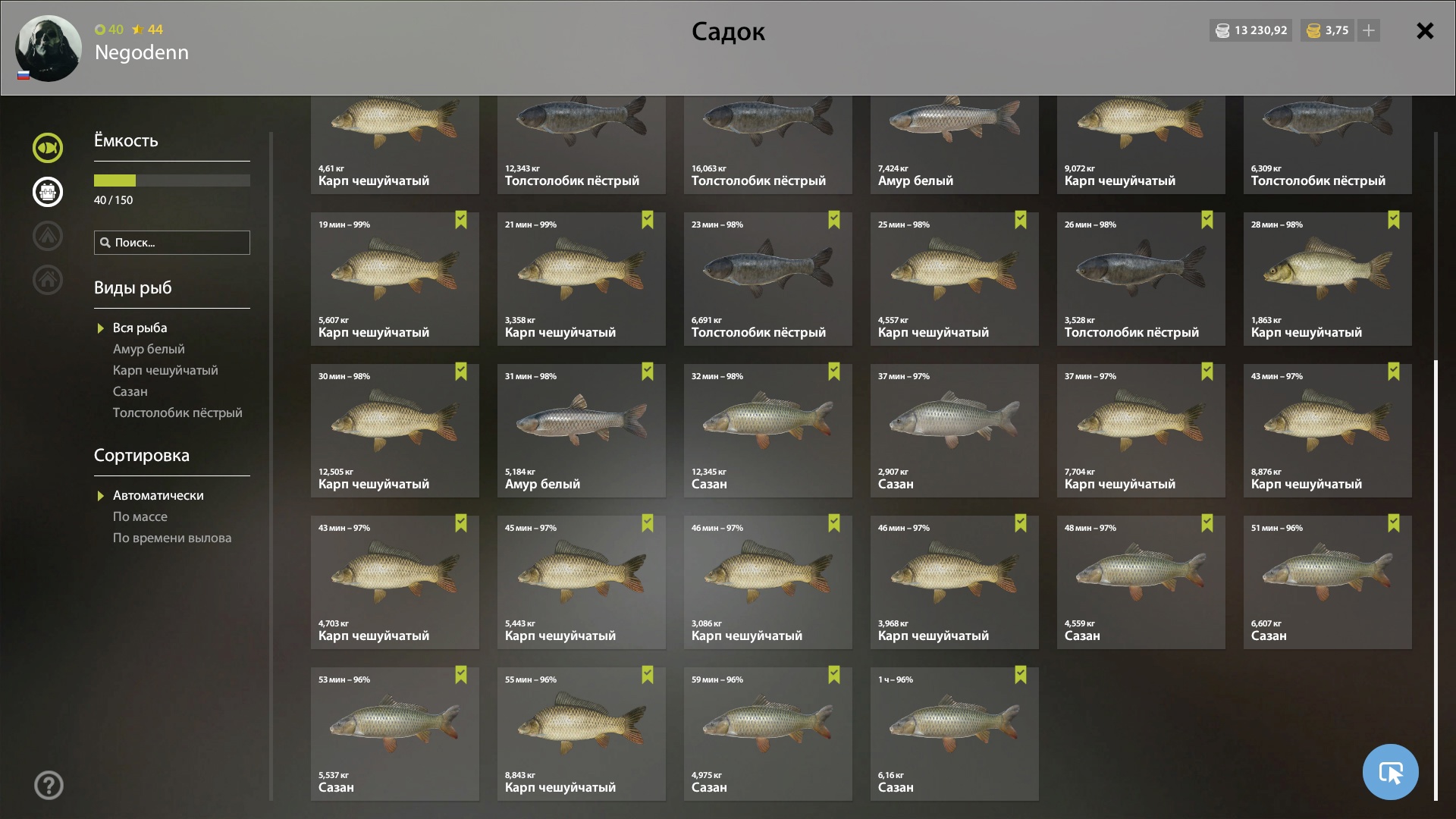Select Автоматически sorting option

tap(158, 495)
